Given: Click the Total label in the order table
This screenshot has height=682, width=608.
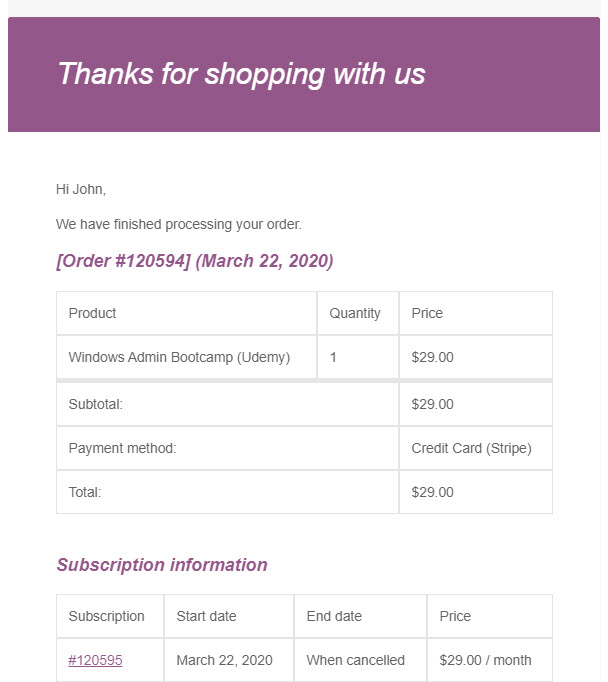Looking at the screenshot, I should click(85, 492).
